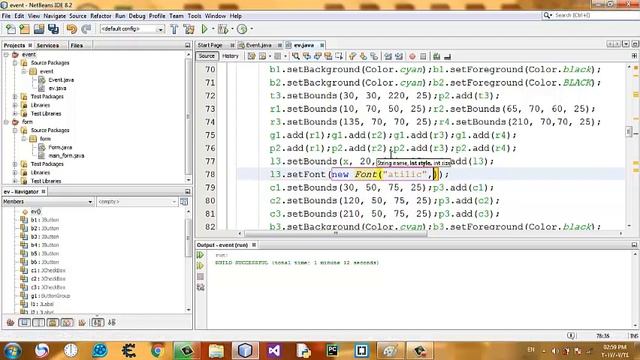Select Event.java in the Projects tree
Viewport: 640px width, 360px height.
tap(61, 80)
